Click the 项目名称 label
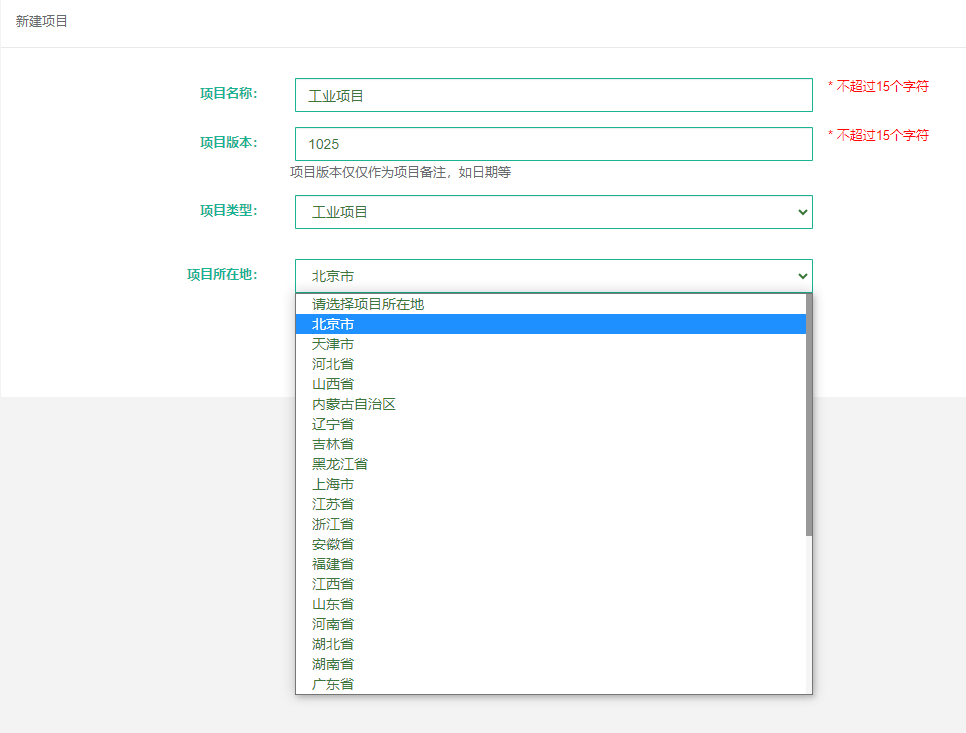 (x=229, y=94)
